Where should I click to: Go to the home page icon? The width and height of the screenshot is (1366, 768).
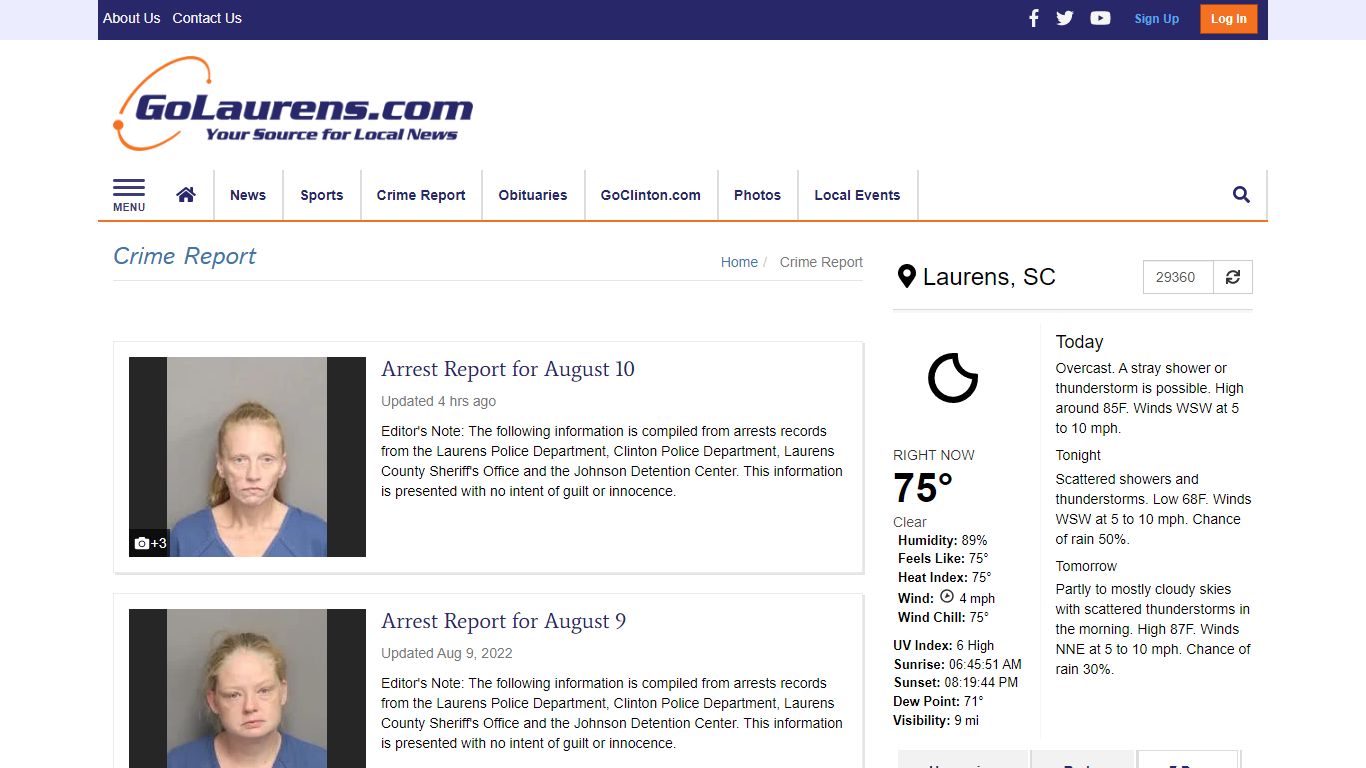pyautogui.click(x=186, y=195)
